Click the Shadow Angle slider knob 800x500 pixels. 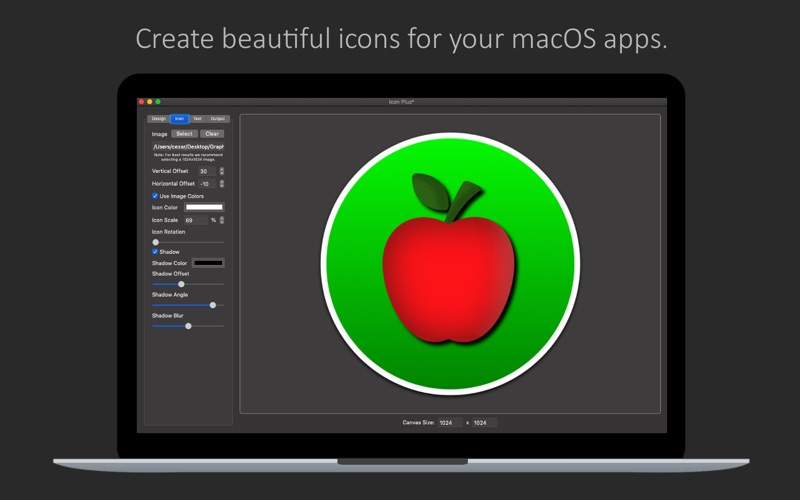pyautogui.click(x=213, y=305)
